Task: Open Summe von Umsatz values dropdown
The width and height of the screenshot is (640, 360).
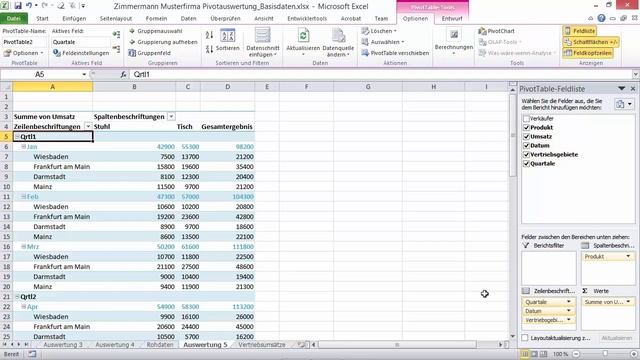Action: 628,302
